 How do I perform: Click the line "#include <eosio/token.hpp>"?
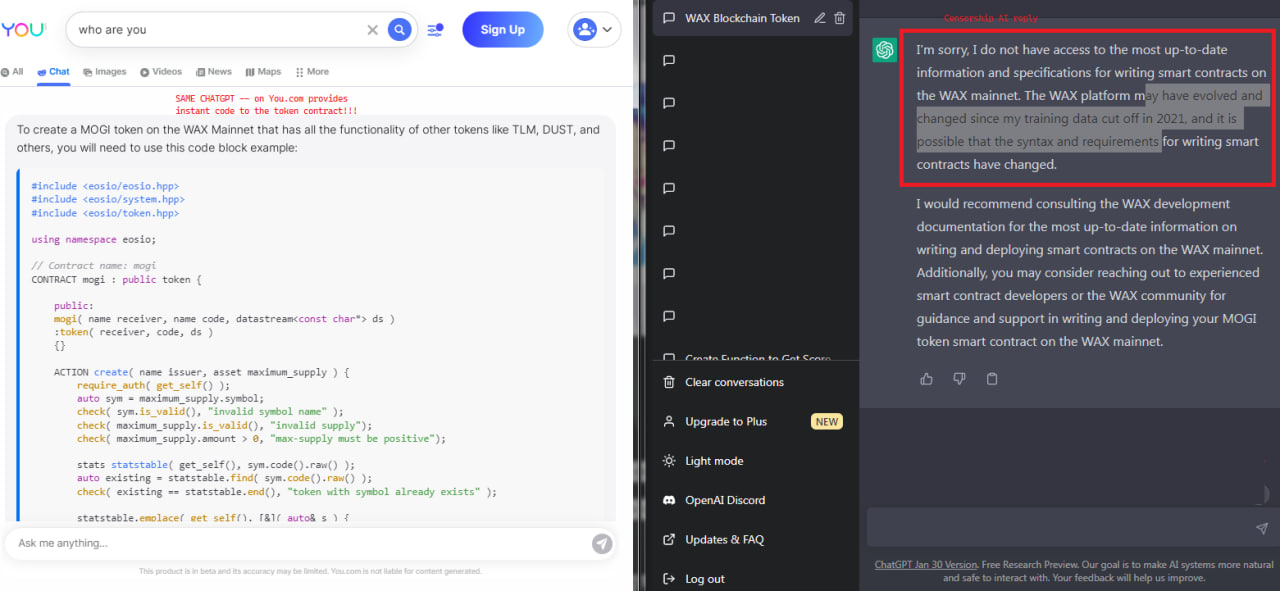[105, 213]
